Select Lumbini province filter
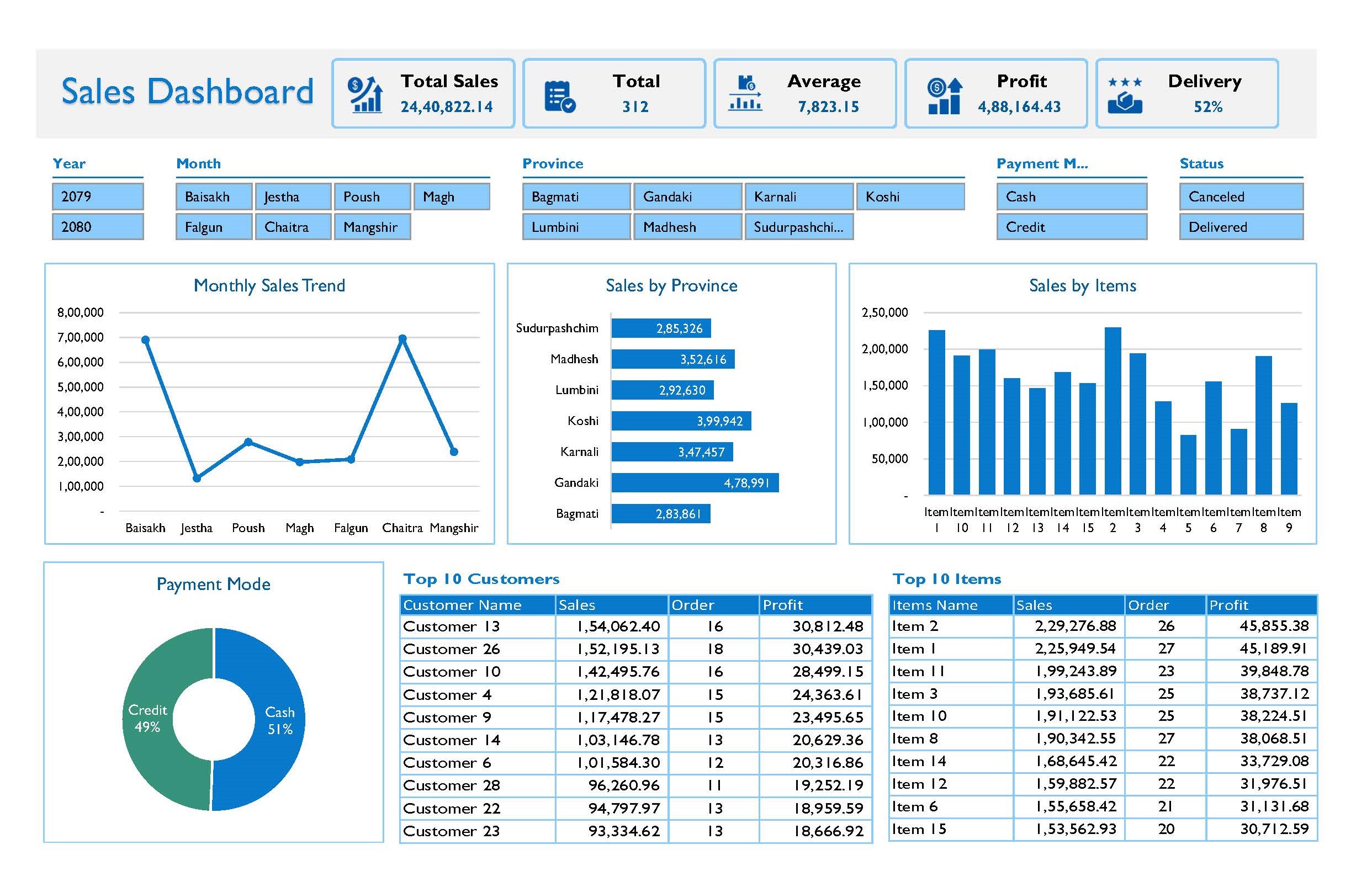The width and height of the screenshot is (1372, 887). (576, 226)
